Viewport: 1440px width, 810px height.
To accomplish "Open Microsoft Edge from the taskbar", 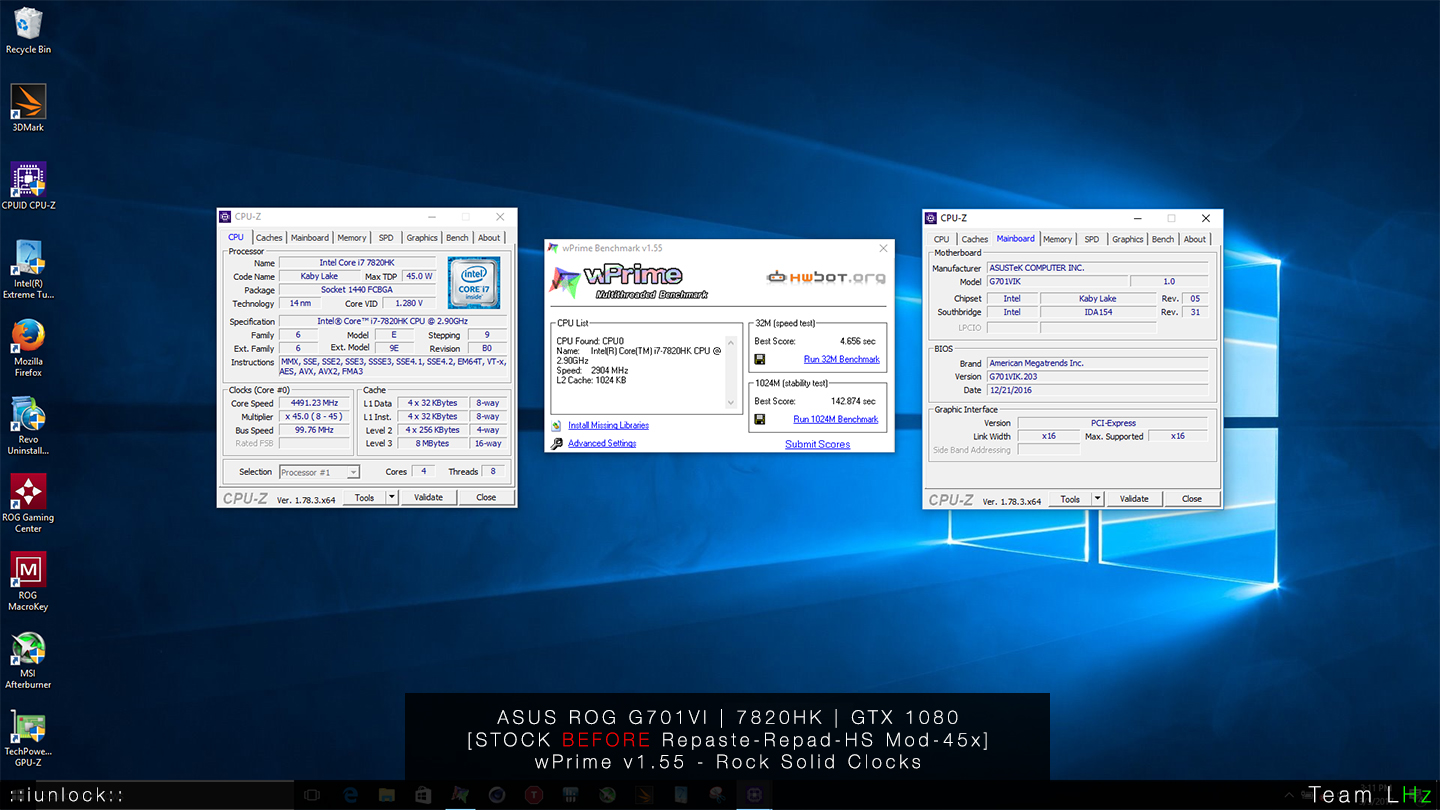I will click(x=351, y=795).
